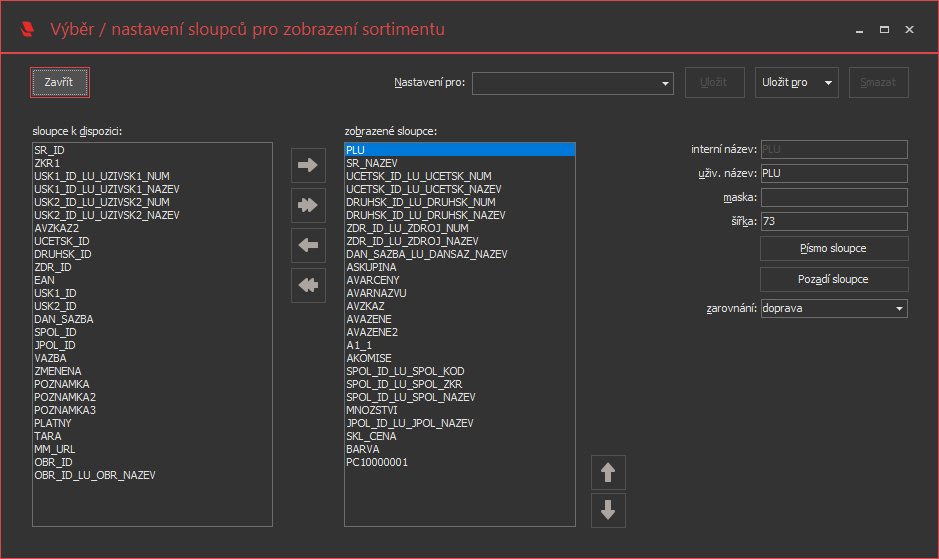Viewport: 939px width, 559px height.
Task: Click the interní název field
Action: [x=834, y=149]
